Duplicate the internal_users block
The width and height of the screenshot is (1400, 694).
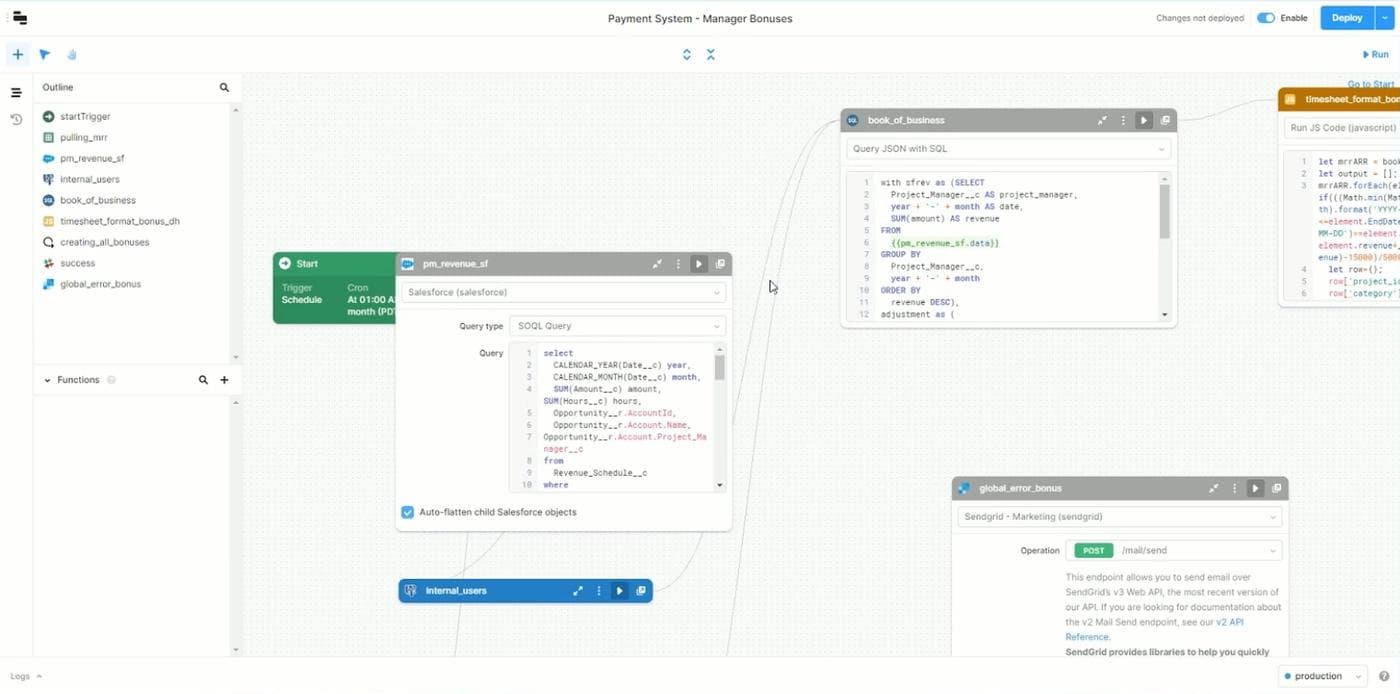641,591
